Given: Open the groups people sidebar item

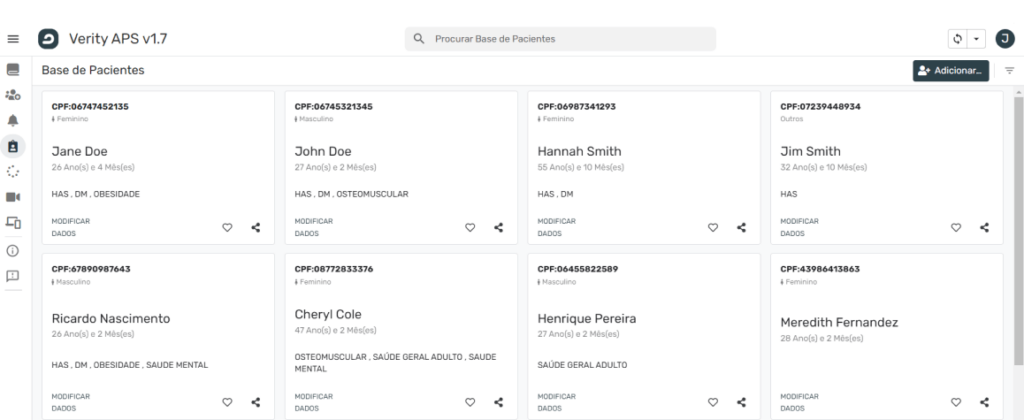Looking at the screenshot, I should [x=13, y=95].
